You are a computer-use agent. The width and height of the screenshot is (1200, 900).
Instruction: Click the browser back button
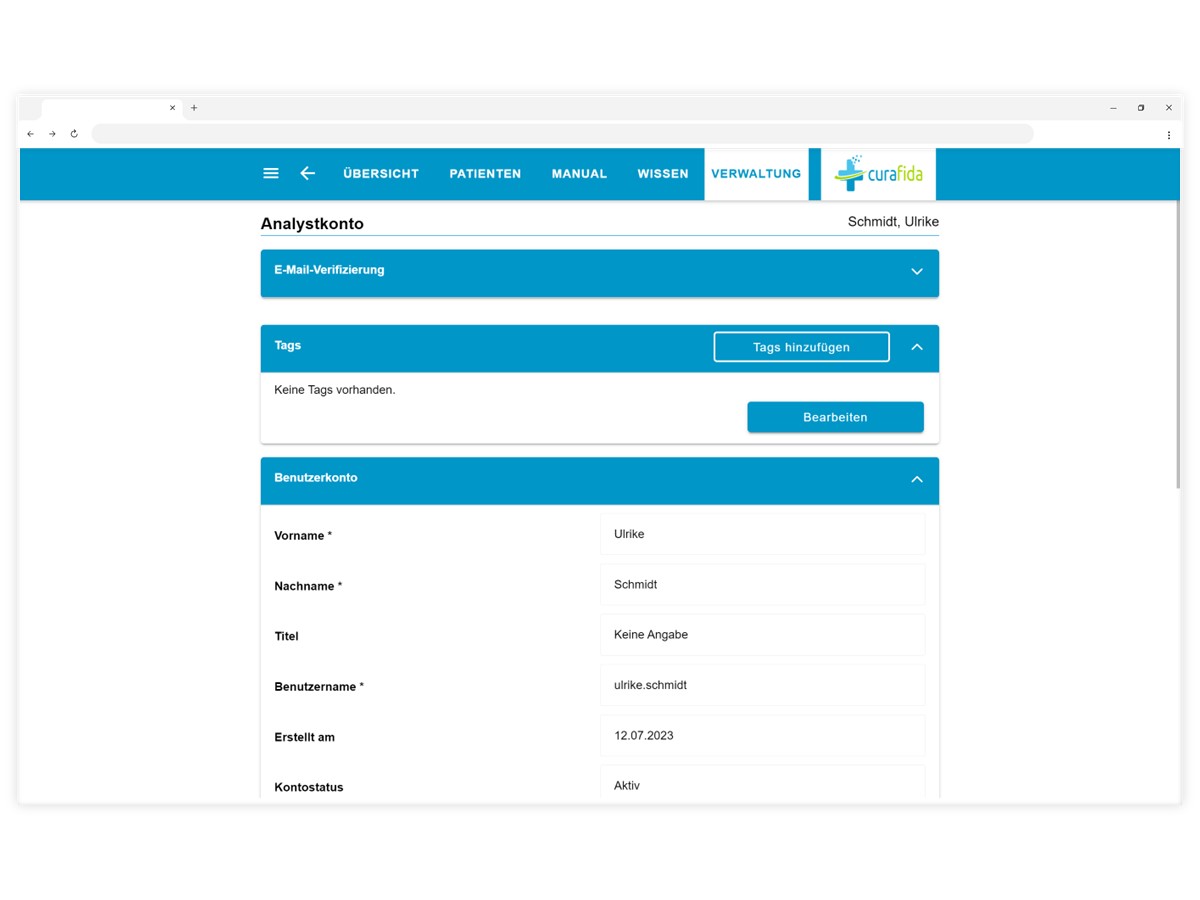30,134
